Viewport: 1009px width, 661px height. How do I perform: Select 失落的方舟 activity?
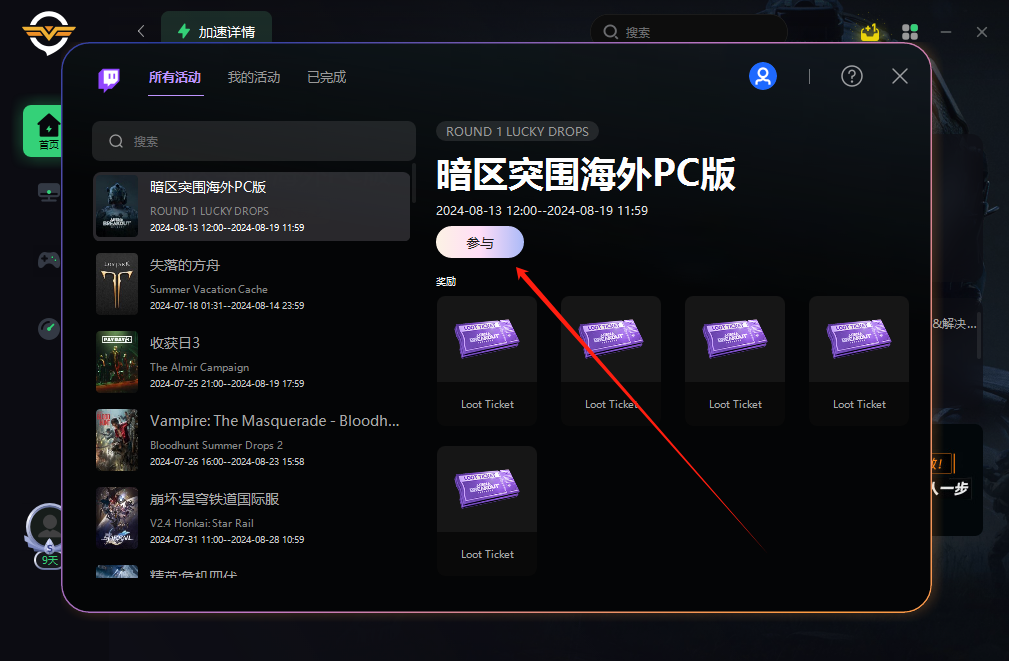pyautogui.click(x=252, y=284)
